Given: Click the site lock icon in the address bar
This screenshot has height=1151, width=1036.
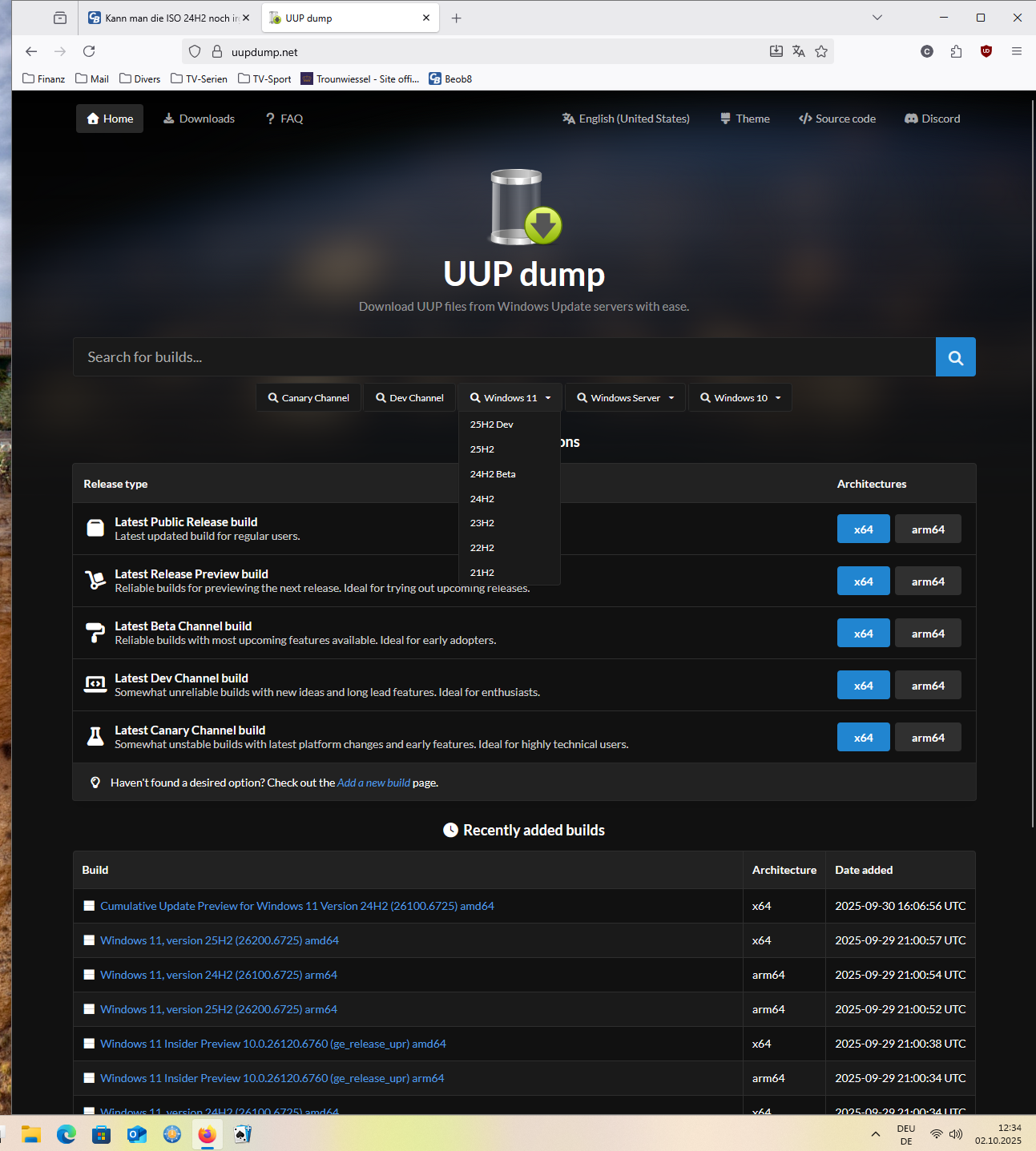Looking at the screenshot, I should (x=216, y=51).
